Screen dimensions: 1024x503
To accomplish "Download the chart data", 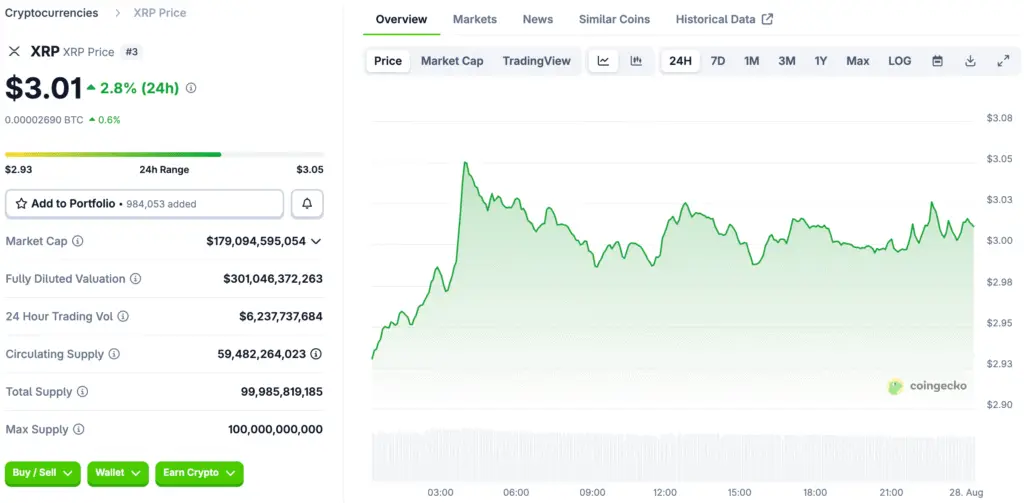I will (x=970, y=61).
